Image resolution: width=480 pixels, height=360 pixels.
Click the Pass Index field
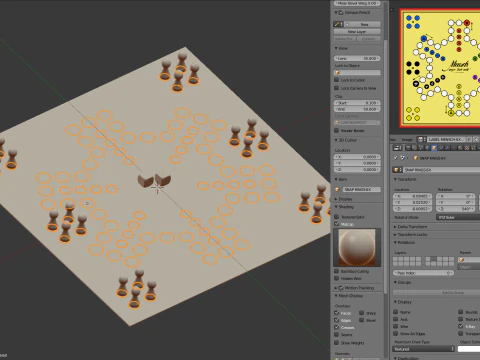(x=423, y=273)
